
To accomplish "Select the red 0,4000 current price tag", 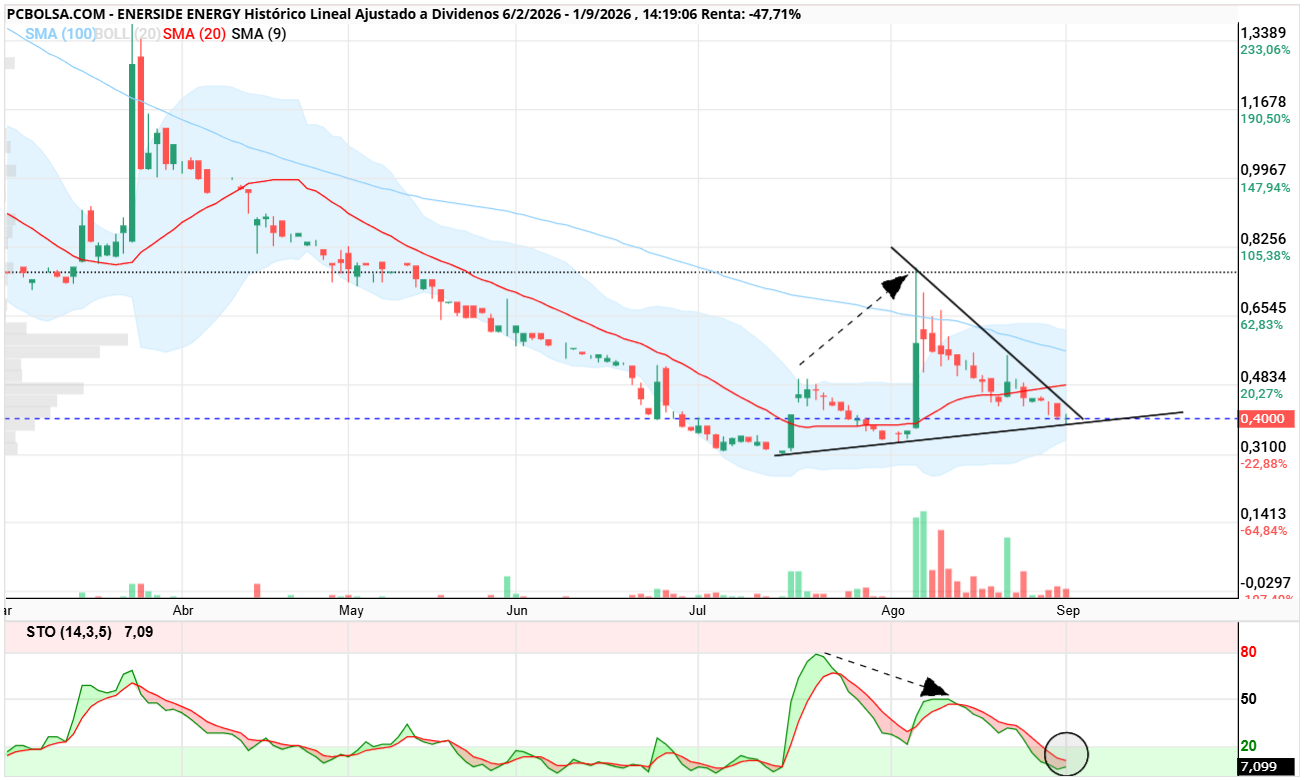I will 1268,419.
